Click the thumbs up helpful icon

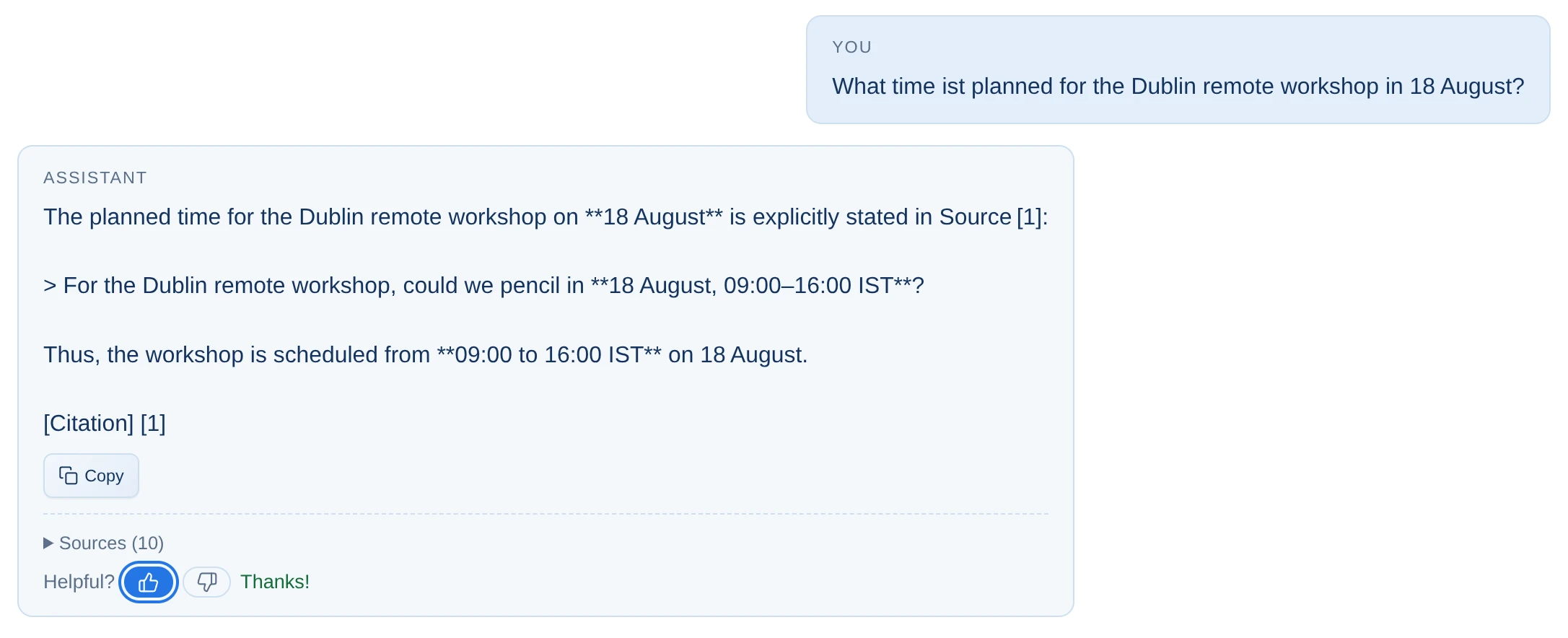[148, 582]
